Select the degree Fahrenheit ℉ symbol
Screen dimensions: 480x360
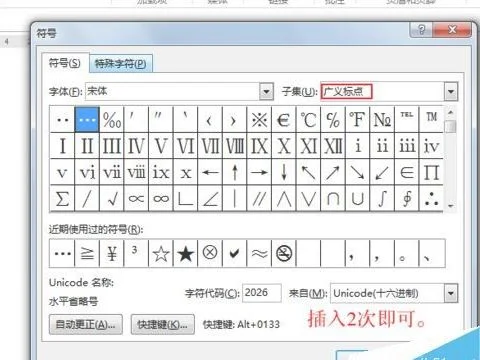358,119
